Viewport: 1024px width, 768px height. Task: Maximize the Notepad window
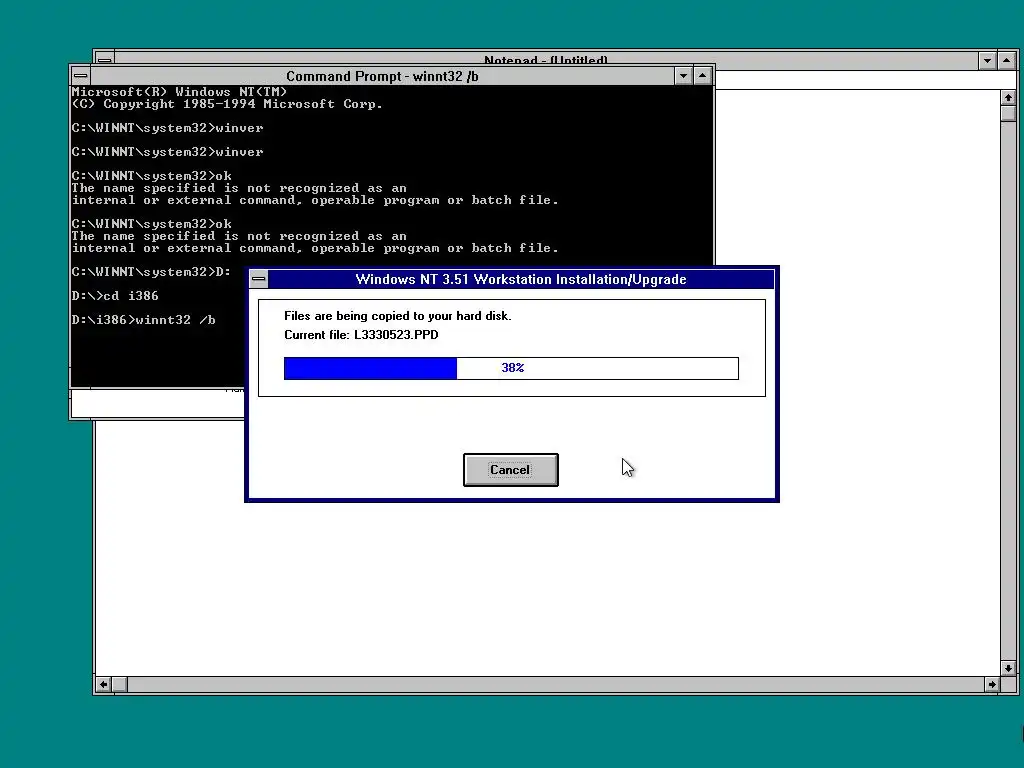pyautogui.click(x=1006, y=60)
